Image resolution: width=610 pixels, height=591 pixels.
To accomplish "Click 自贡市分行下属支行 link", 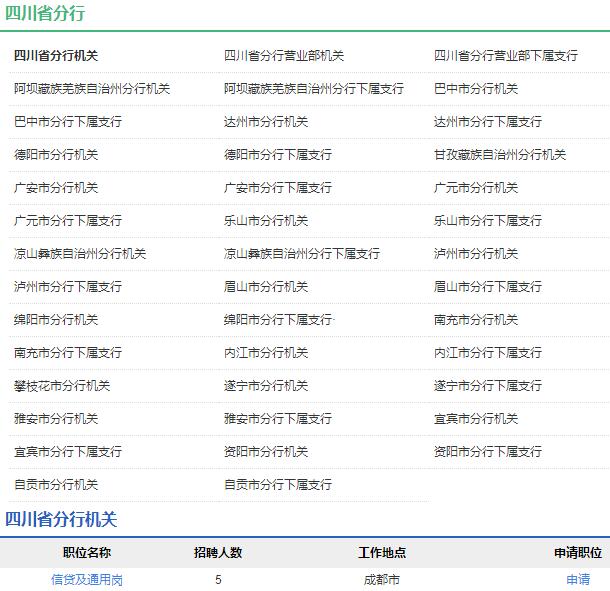I will coord(278,485).
